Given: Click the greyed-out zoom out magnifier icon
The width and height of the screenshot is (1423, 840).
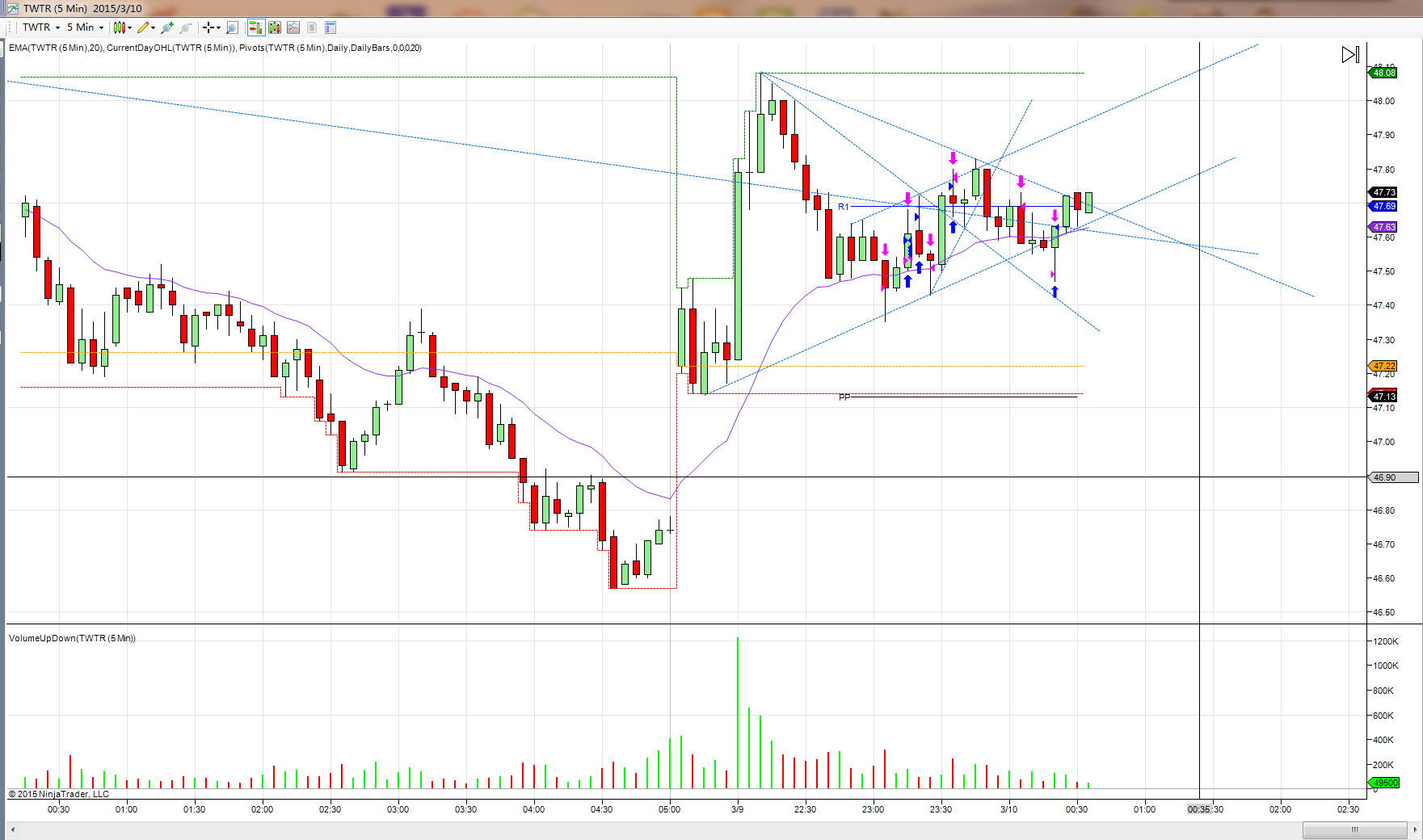Looking at the screenshot, I should tap(185, 27).
